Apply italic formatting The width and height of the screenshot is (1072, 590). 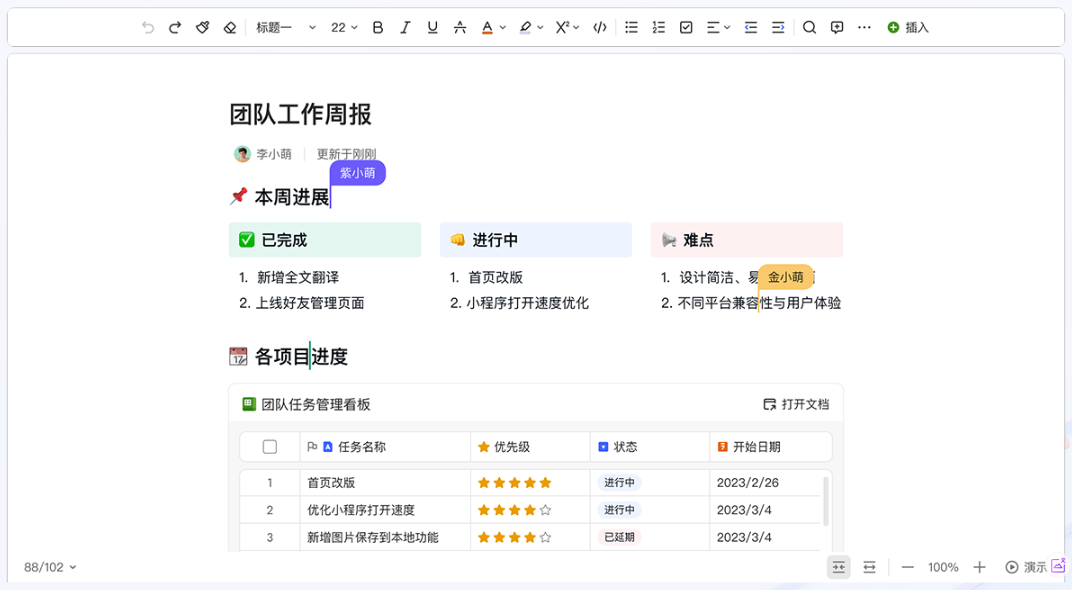405,28
